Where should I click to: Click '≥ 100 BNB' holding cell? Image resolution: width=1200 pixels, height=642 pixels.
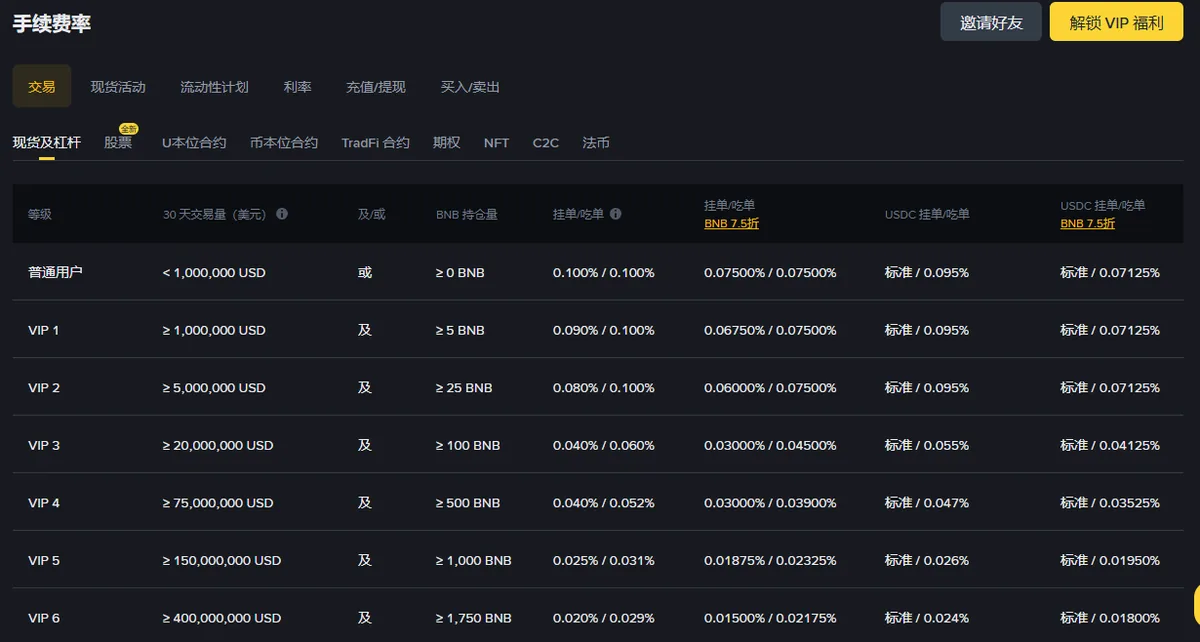(x=468, y=445)
